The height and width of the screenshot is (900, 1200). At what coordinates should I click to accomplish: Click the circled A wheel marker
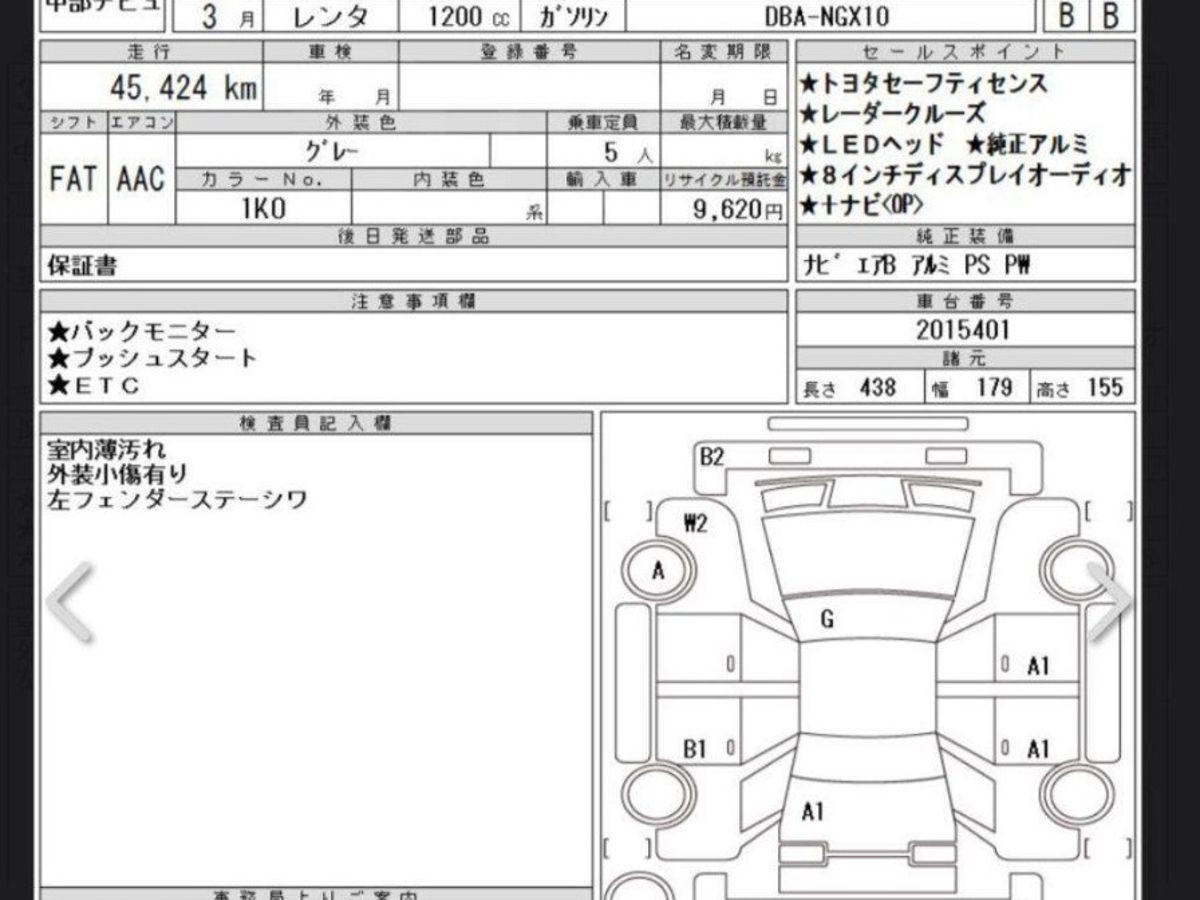click(657, 572)
